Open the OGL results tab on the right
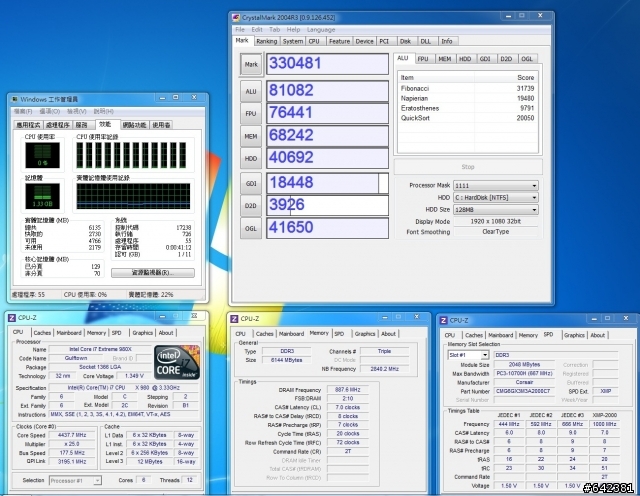This screenshot has width=640, height=496. [527, 59]
